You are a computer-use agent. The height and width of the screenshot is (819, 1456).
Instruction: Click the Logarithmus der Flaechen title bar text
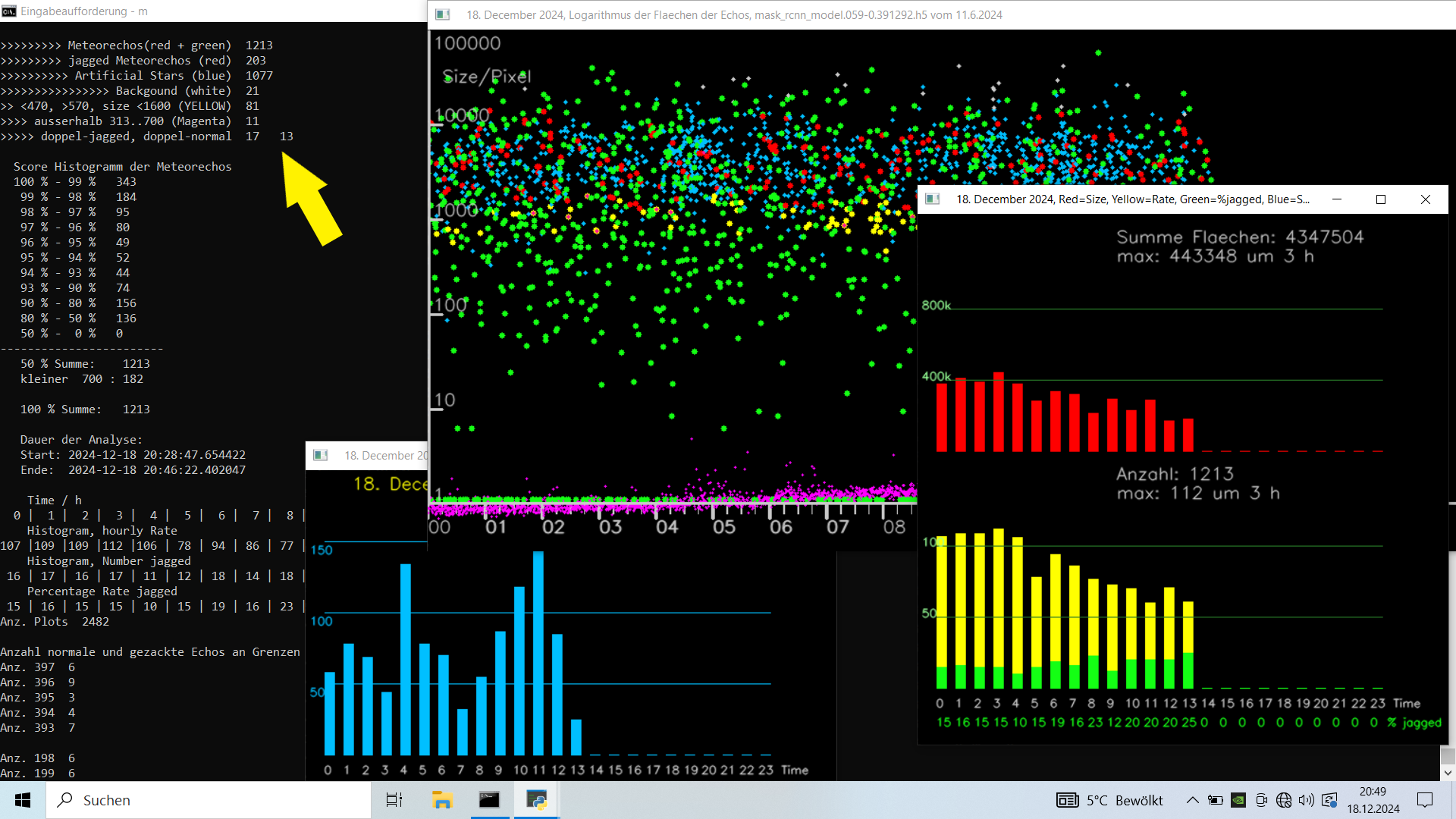tap(734, 14)
